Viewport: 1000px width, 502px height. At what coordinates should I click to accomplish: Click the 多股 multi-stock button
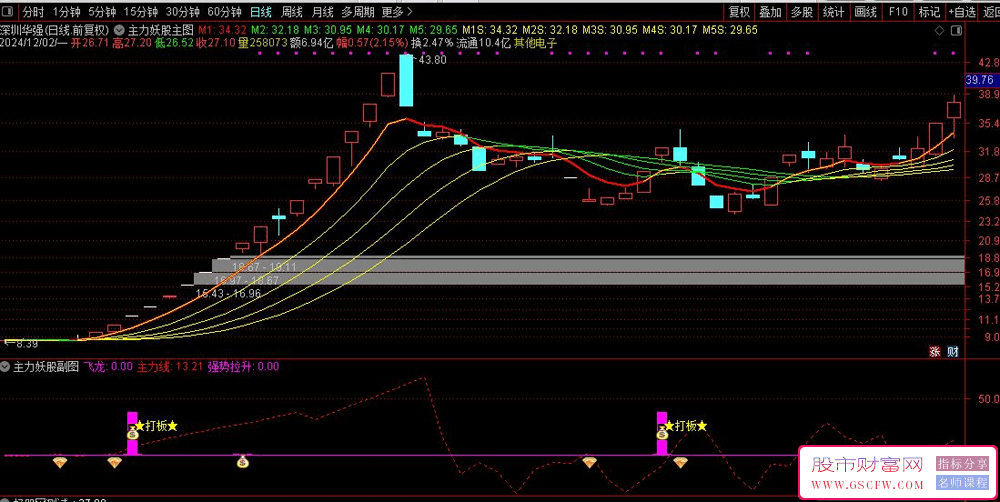(802, 11)
